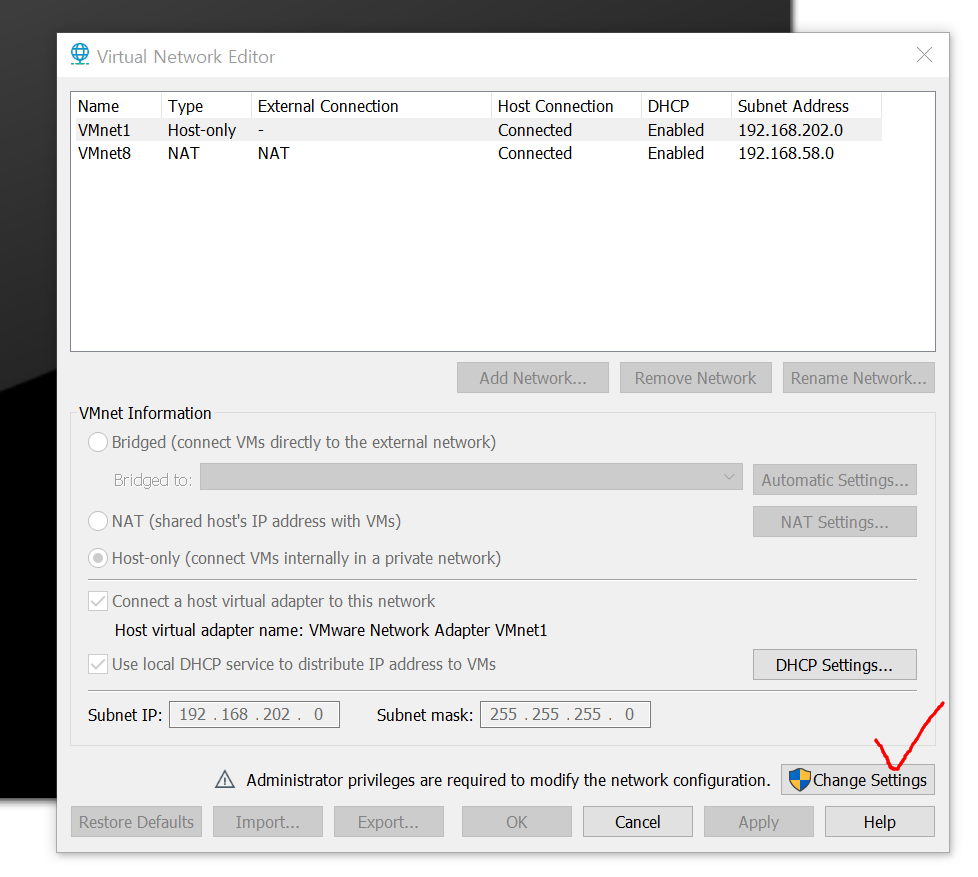This screenshot has width=978, height=877.
Task: Click the DHCP column header
Action: click(686, 106)
